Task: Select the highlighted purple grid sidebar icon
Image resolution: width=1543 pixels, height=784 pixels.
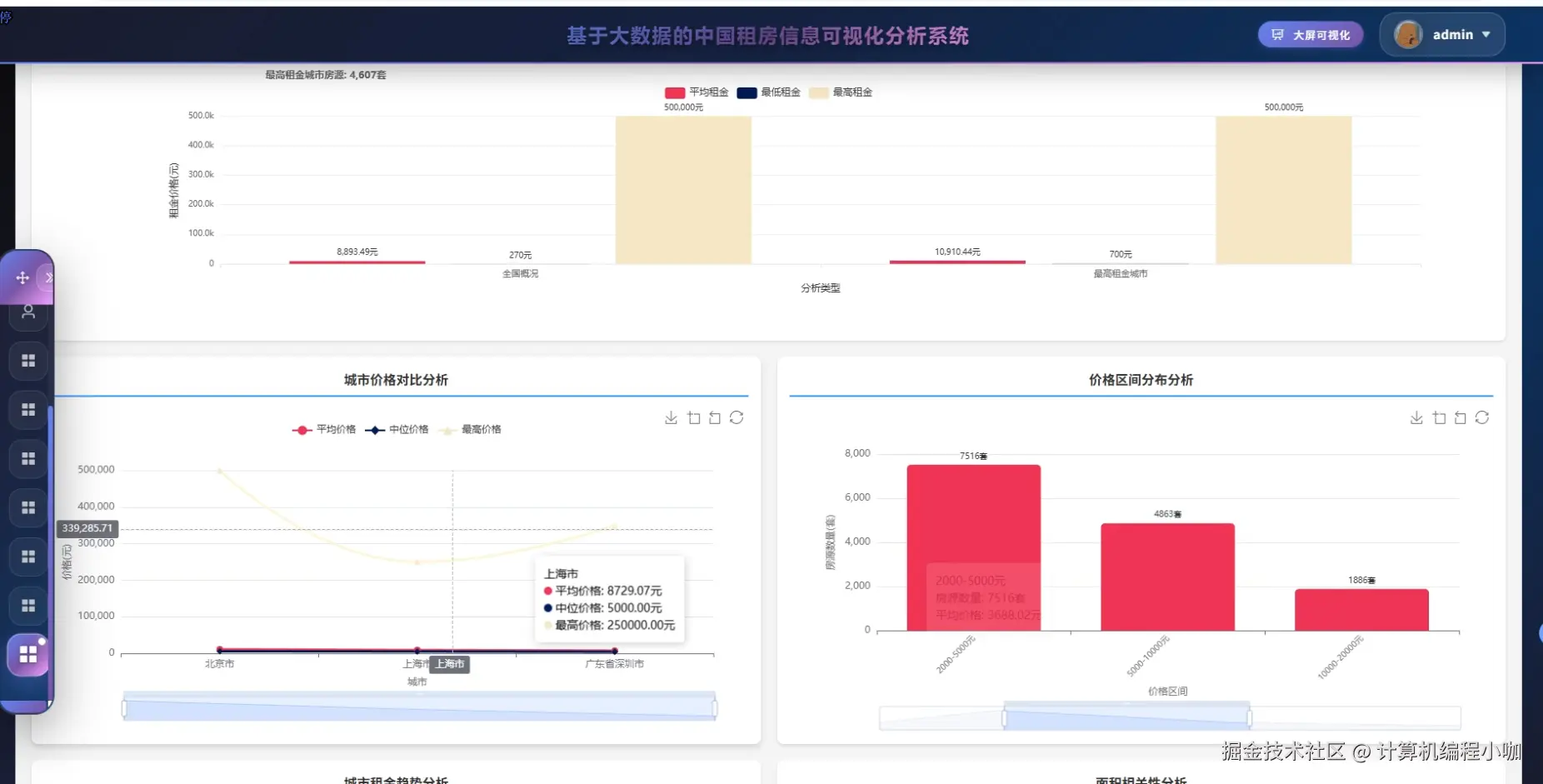Action: pyautogui.click(x=28, y=655)
